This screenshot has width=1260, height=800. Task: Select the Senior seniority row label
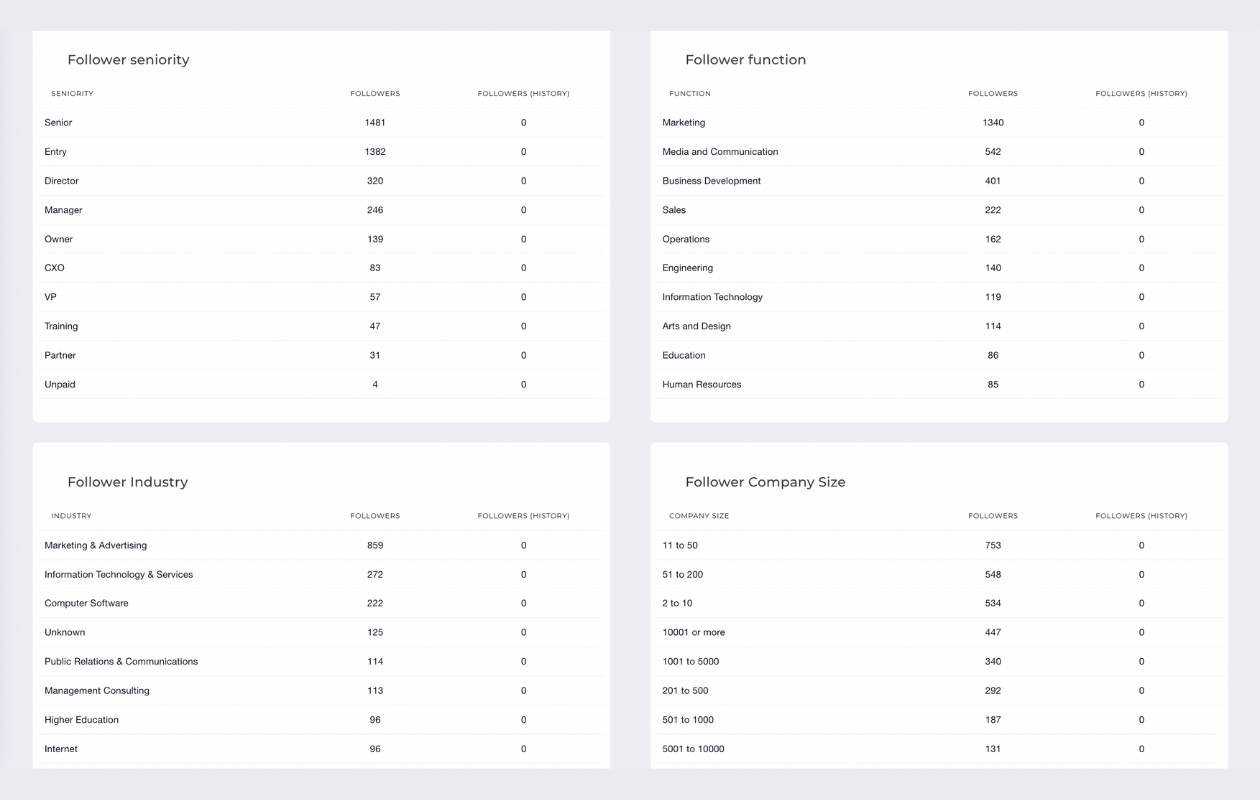click(x=58, y=123)
